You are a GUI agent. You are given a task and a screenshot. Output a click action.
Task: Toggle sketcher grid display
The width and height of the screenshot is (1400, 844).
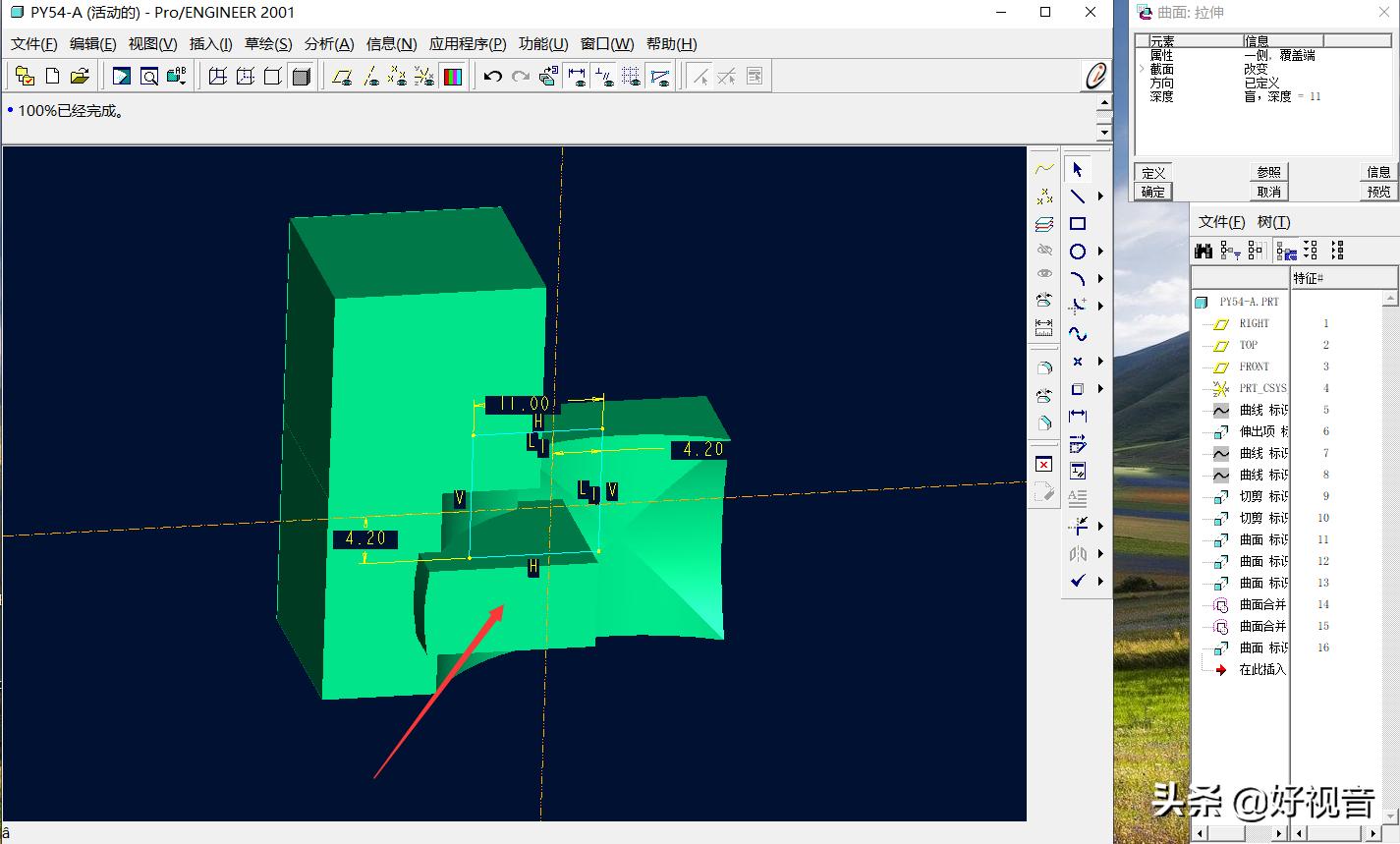click(632, 77)
